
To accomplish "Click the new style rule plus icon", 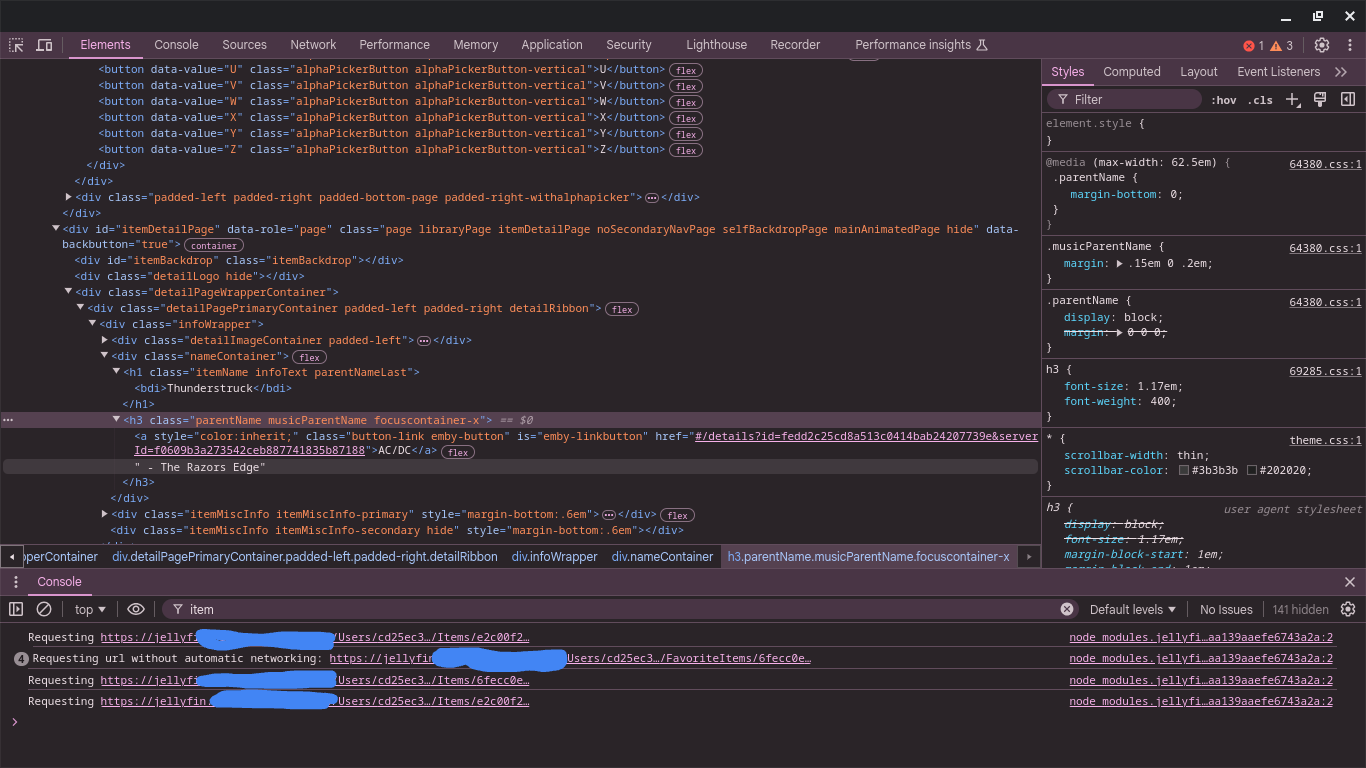I will click(x=1293, y=99).
